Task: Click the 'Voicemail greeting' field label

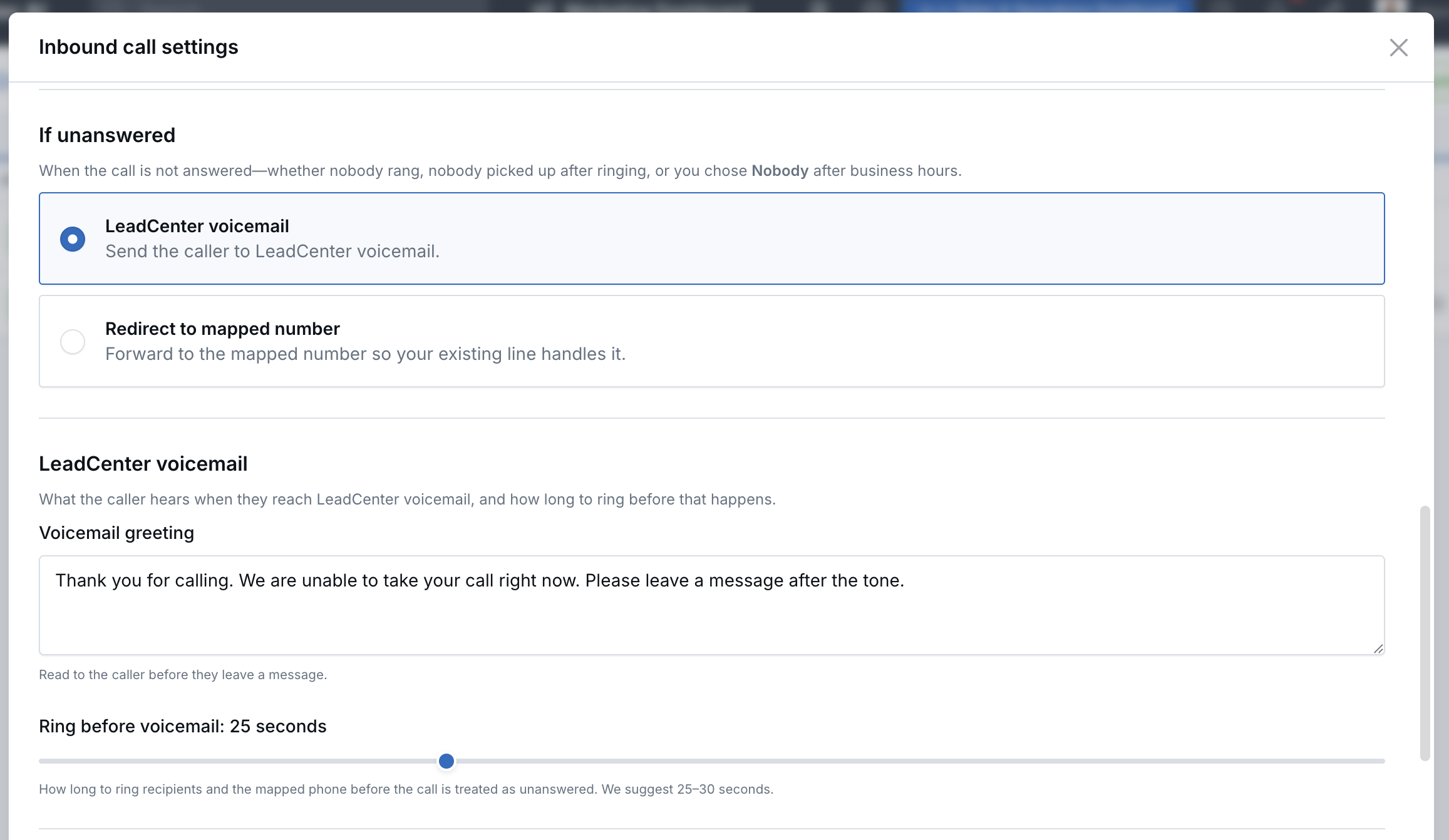Action: pyautogui.click(x=116, y=533)
